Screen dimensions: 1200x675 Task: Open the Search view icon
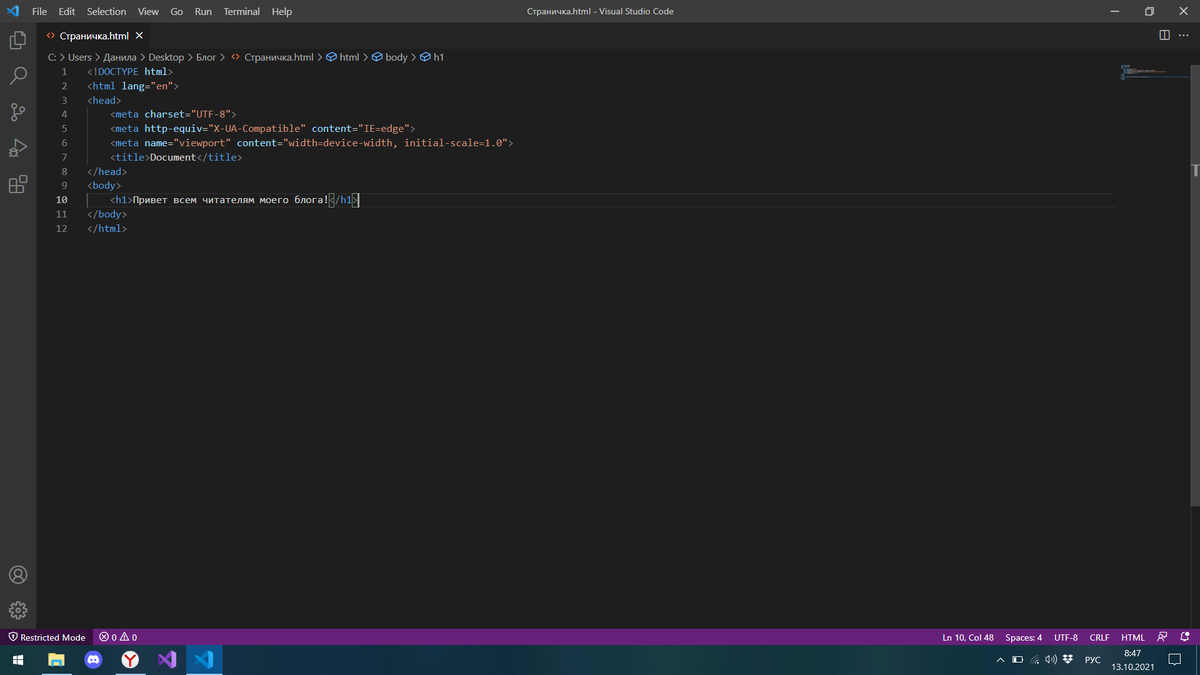(x=18, y=76)
